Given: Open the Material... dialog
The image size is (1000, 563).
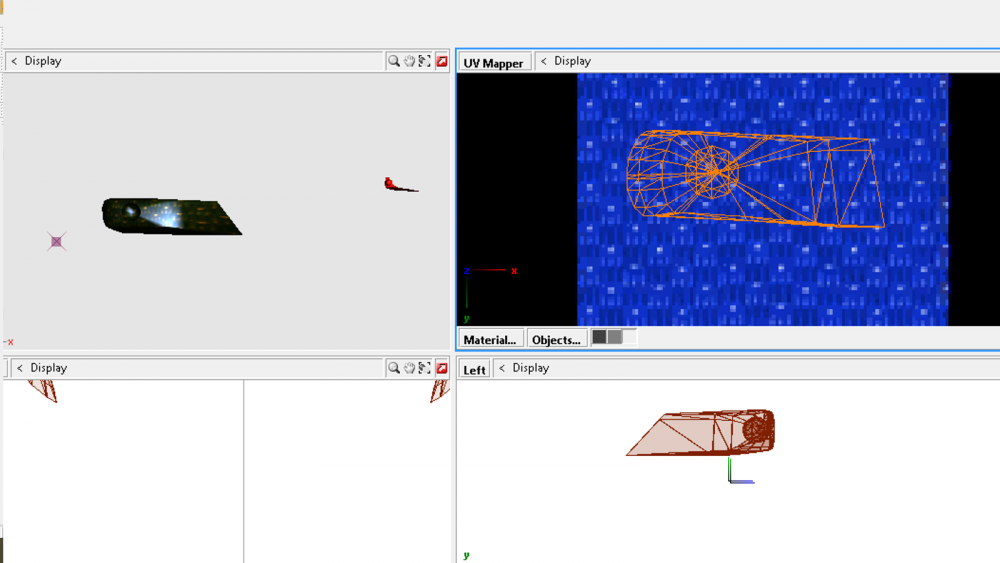Looking at the screenshot, I should point(490,339).
